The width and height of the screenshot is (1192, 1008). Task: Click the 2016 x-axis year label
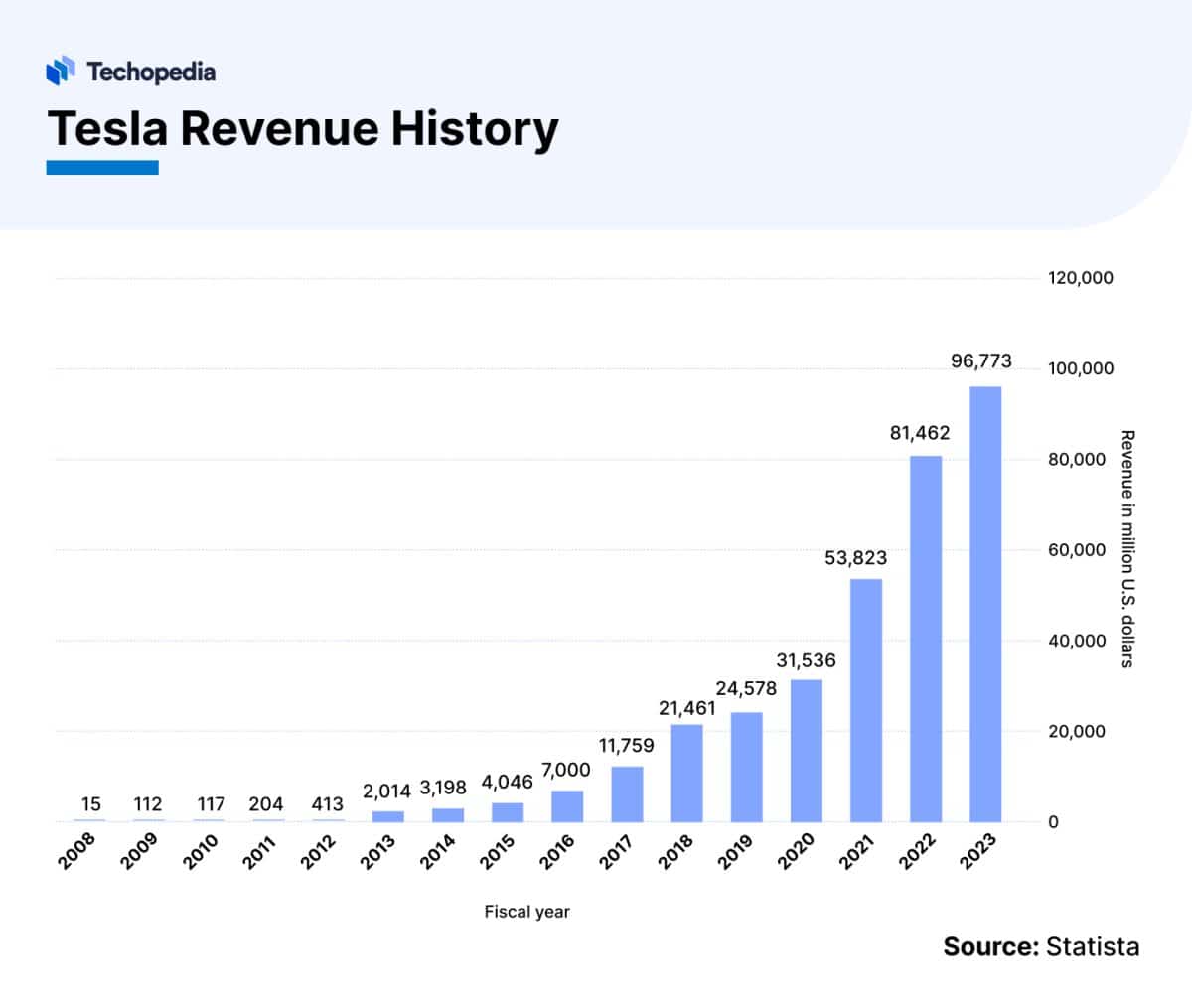pos(555,852)
